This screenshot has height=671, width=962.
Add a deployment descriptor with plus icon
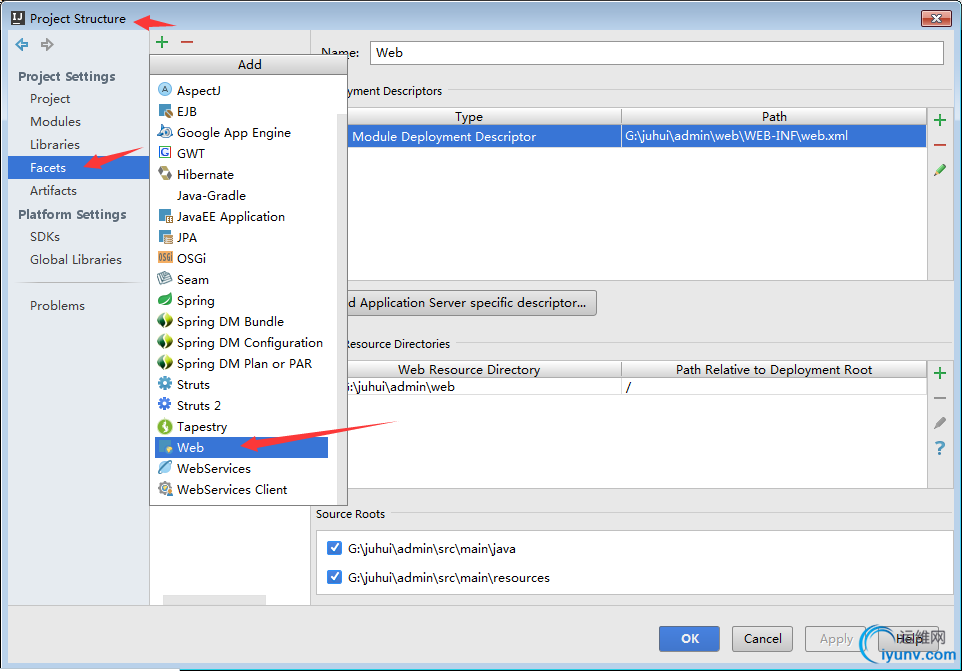[939, 120]
